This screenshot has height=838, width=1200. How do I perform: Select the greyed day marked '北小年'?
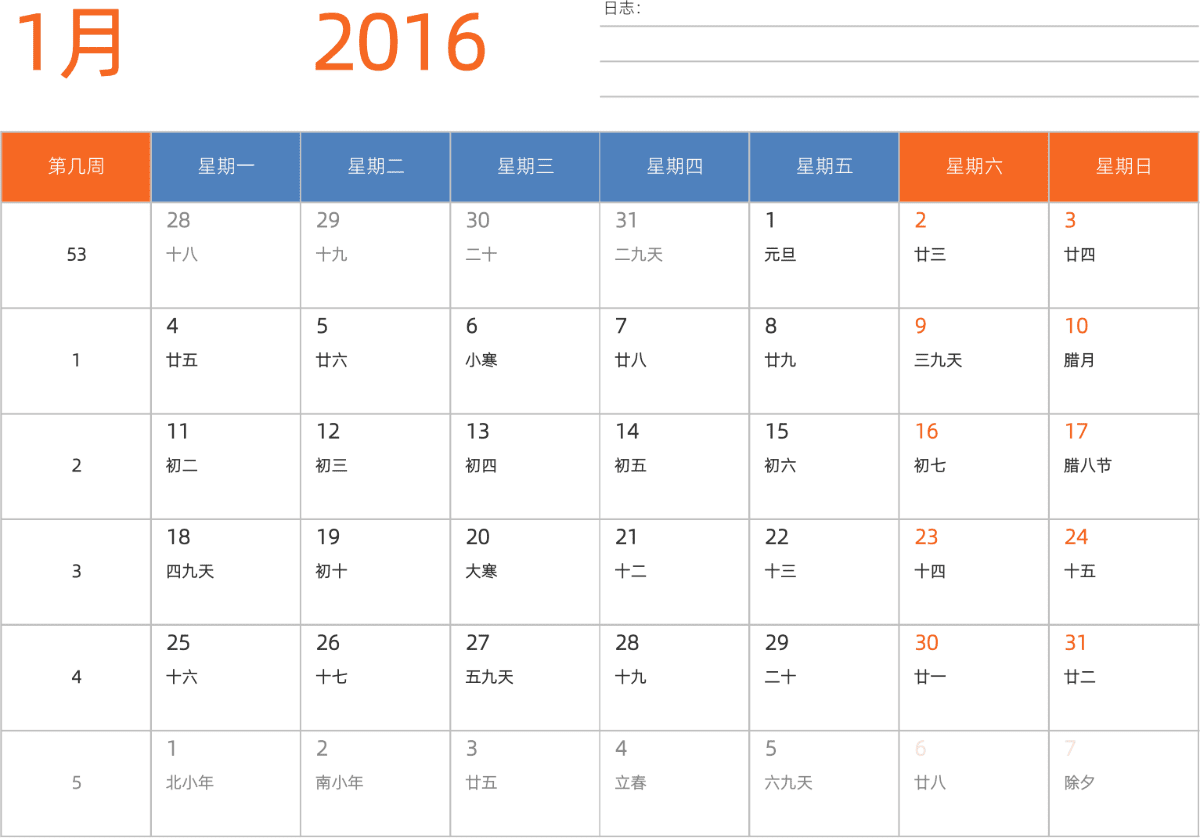coord(226,784)
